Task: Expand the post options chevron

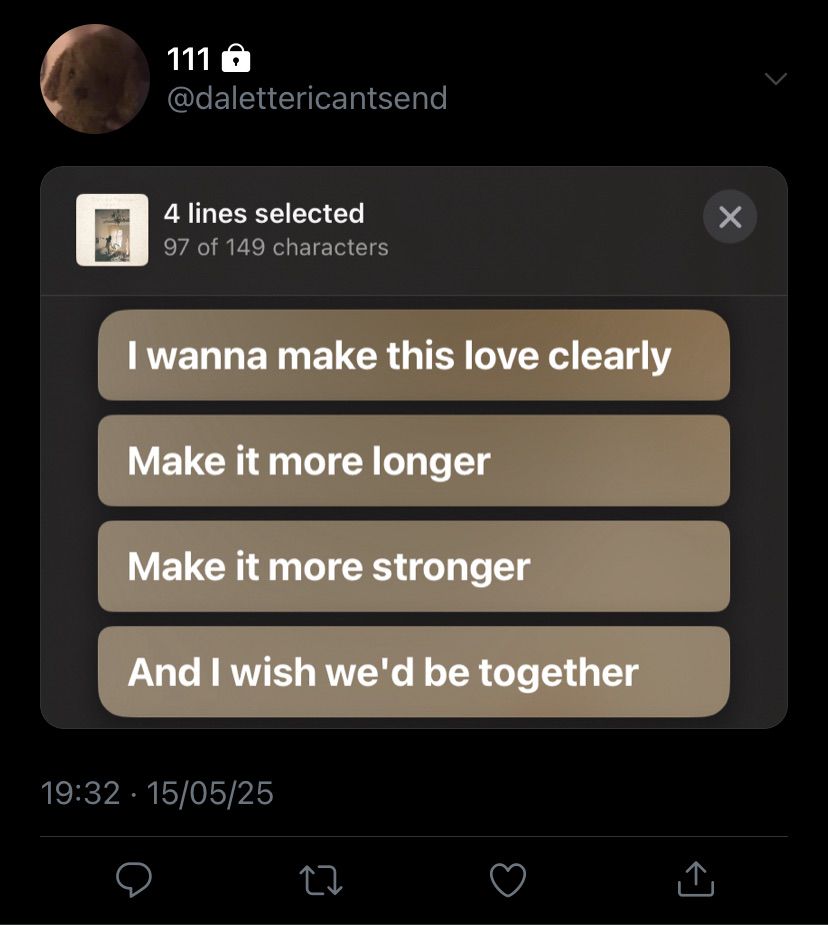Action: click(775, 78)
